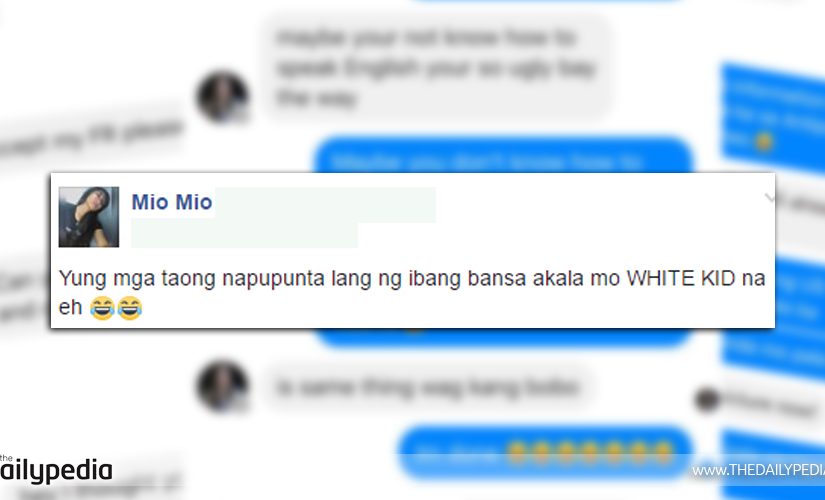This screenshot has width=825, height=500.
Task: Select the post text about WHITE KID
Action: coord(411,293)
